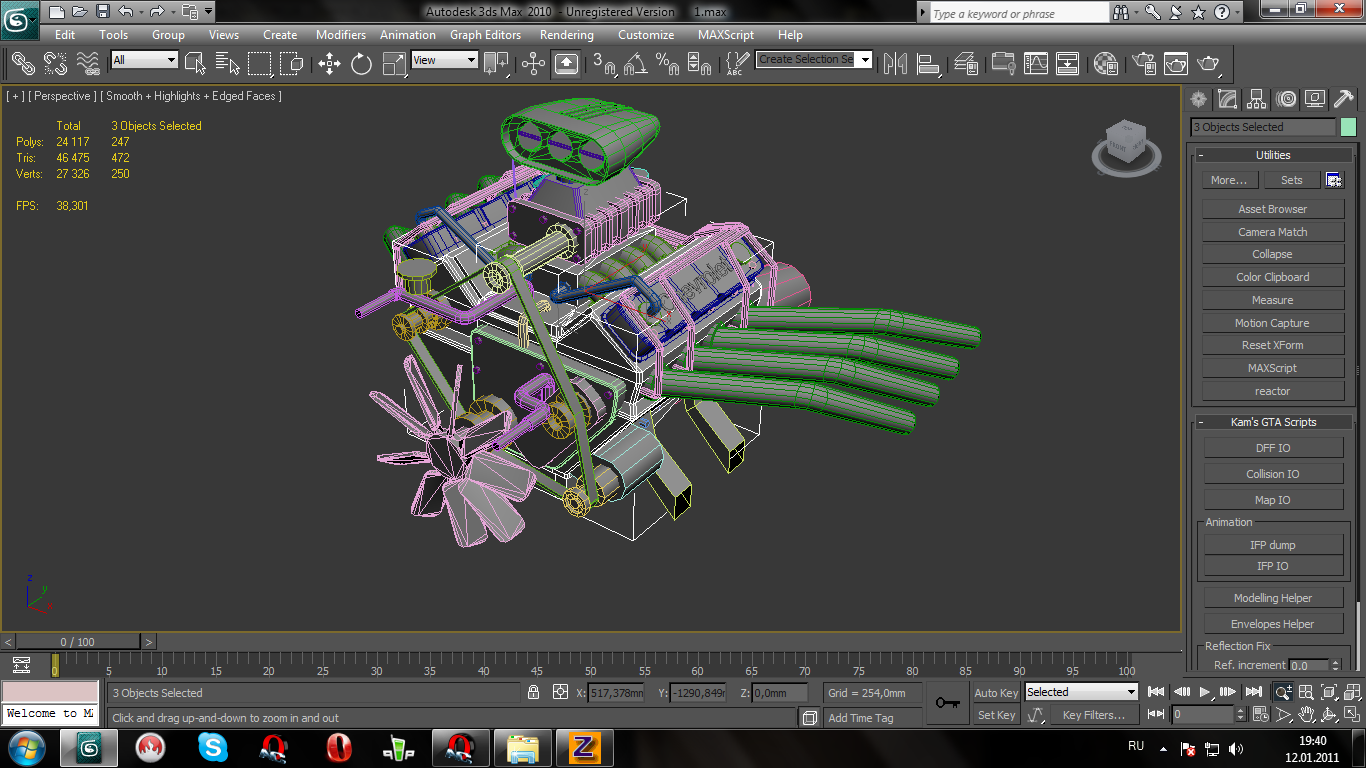
Task: Open the Modify command panel
Action: [1228, 99]
